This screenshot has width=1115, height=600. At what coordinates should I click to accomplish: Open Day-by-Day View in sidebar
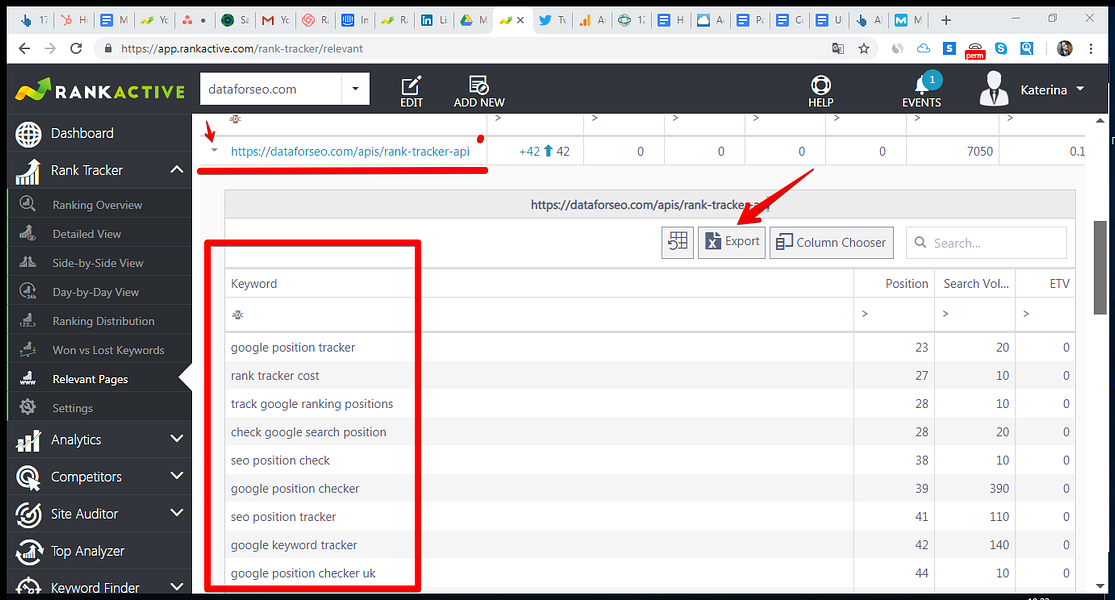tap(100, 292)
